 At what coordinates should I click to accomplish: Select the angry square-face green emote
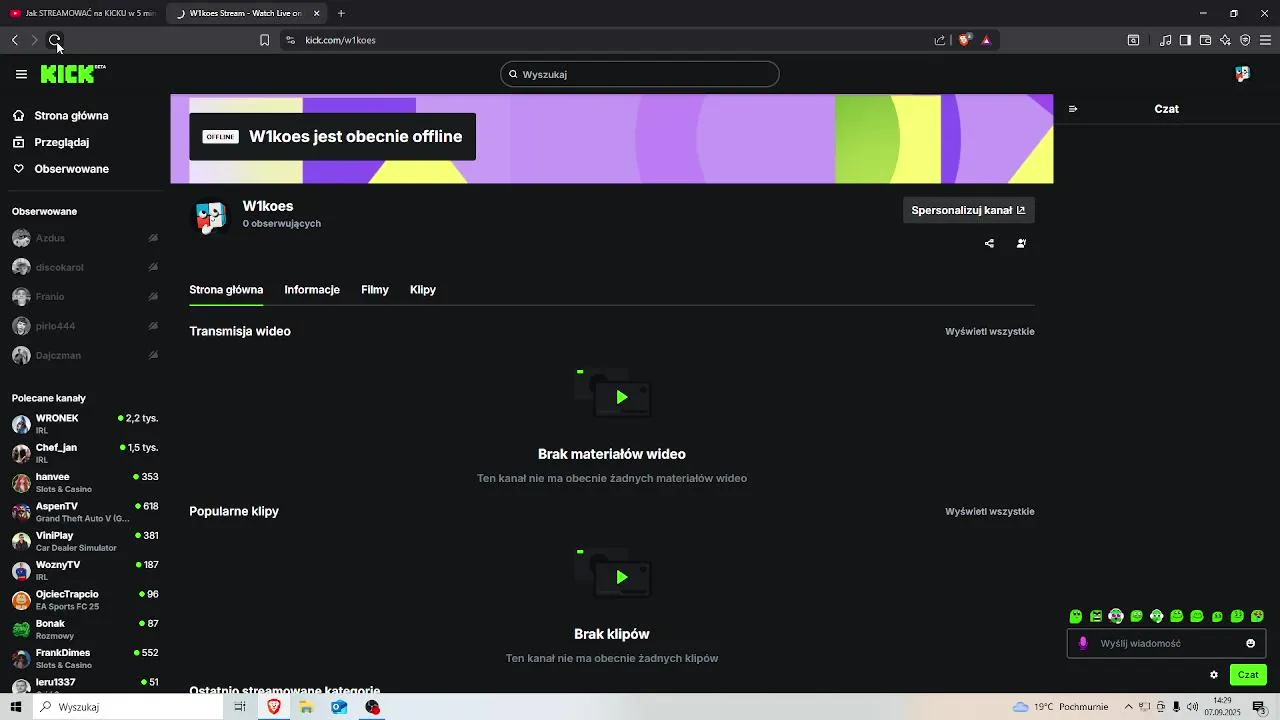pyautogui.click(x=1096, y=616)
